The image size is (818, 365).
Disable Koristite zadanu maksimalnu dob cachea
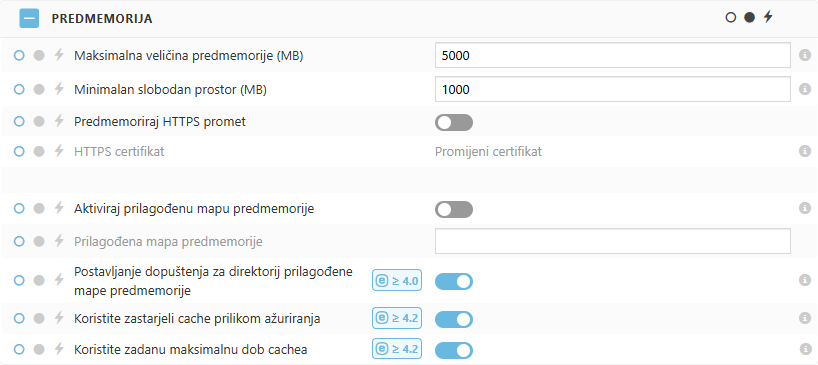454,350
